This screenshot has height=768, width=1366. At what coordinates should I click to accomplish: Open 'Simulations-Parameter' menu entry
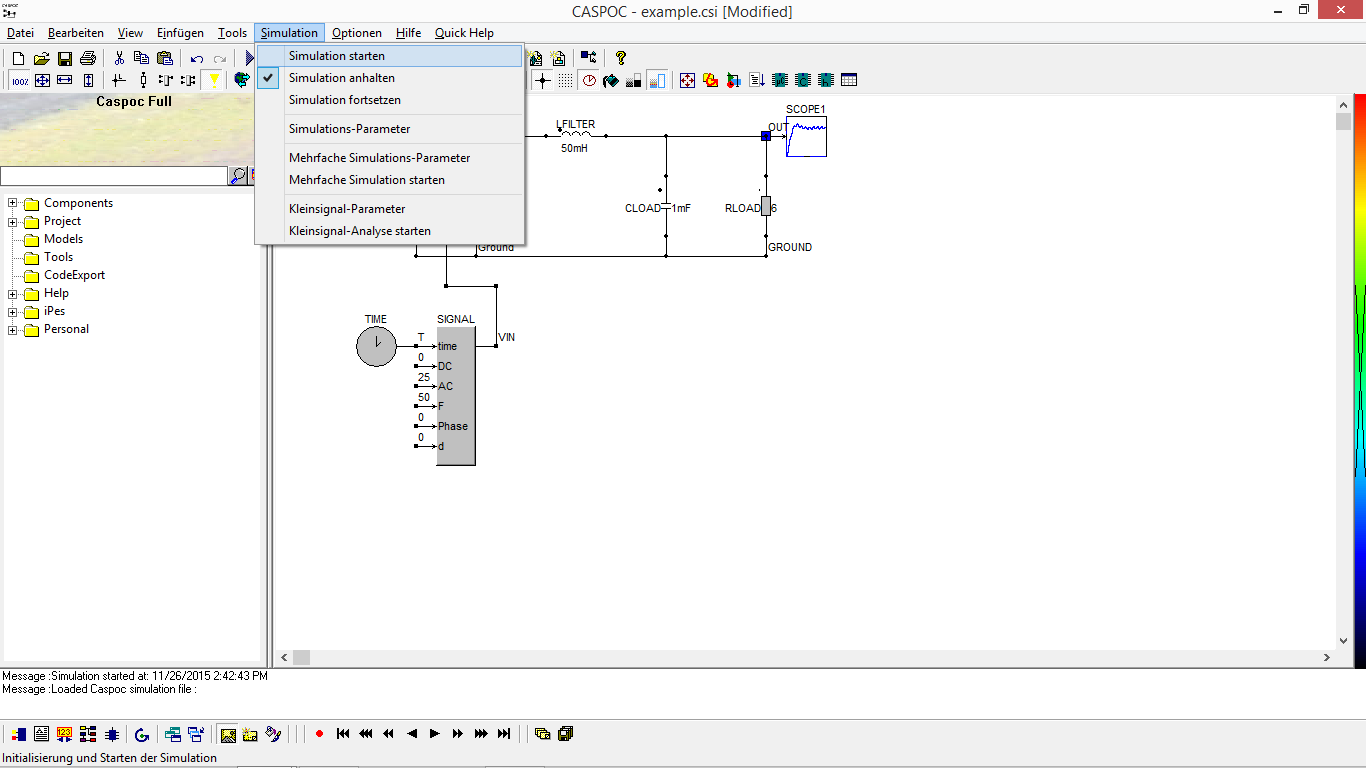coord(390,129)
